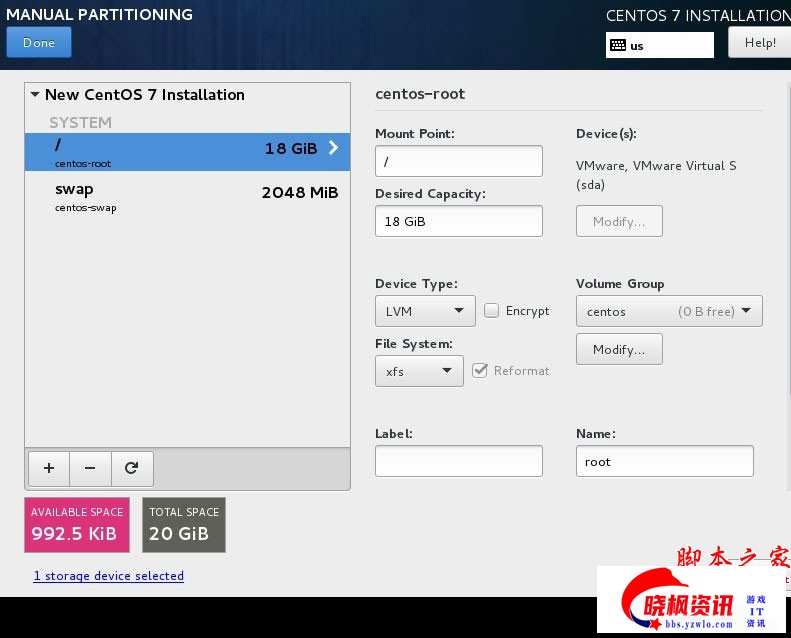Enable the Encrypt checkbox
The image size is (791, 638).
point(491,311)
